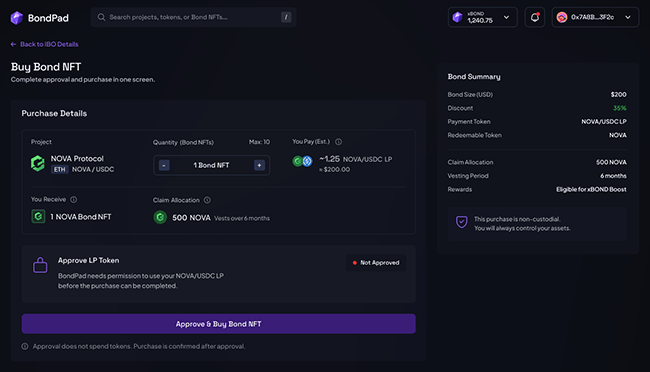Click the NOVA Protocol project name
Image resolution: width=650 pixels, height=372 pixels.
[77, 158]
